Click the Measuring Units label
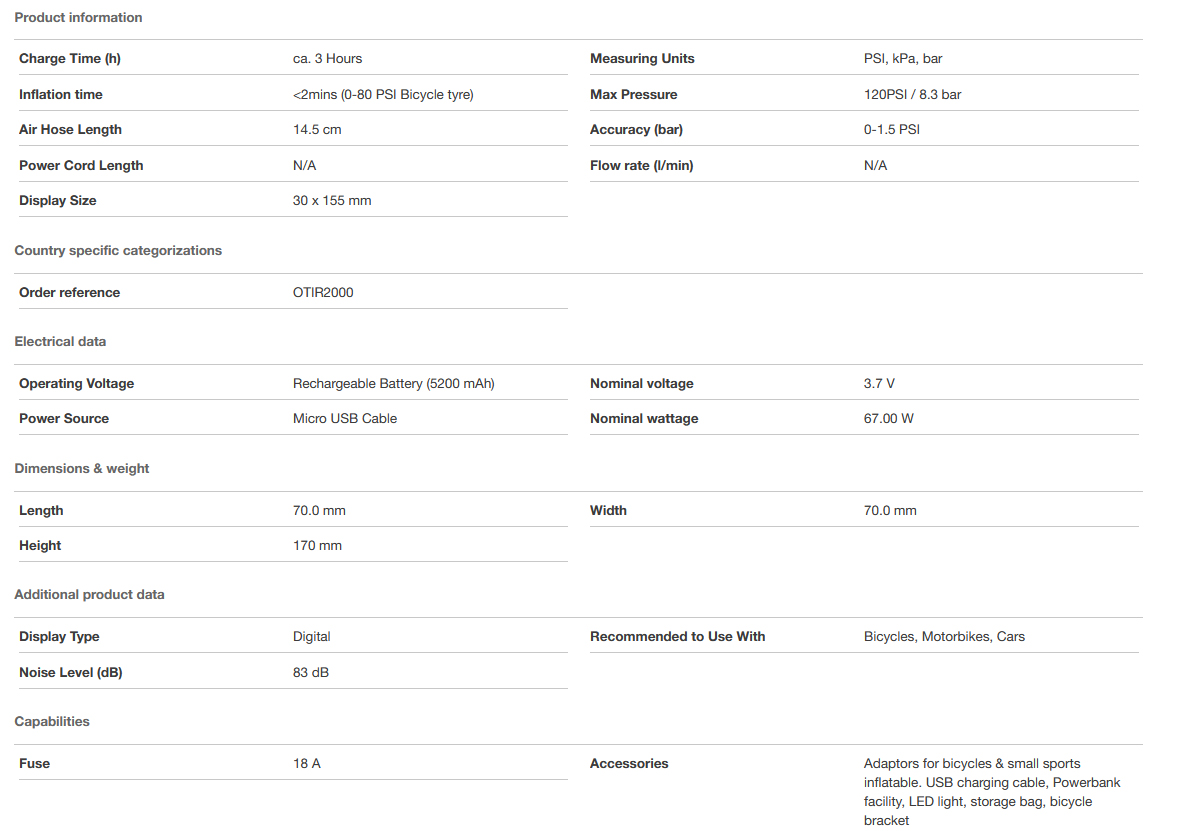 (x=642, y=58)
